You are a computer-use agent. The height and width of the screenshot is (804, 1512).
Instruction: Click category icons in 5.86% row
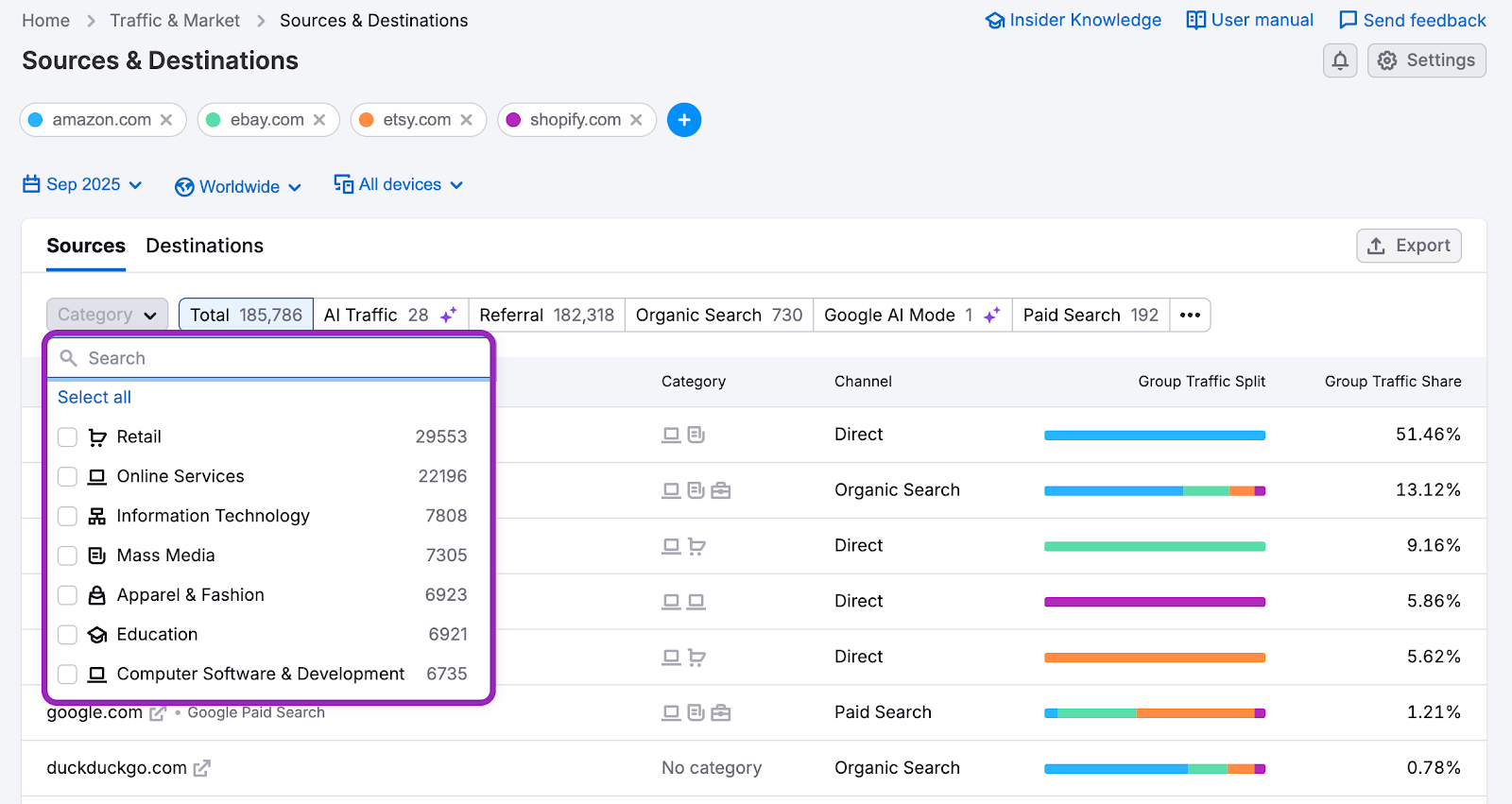pos(683,602)
